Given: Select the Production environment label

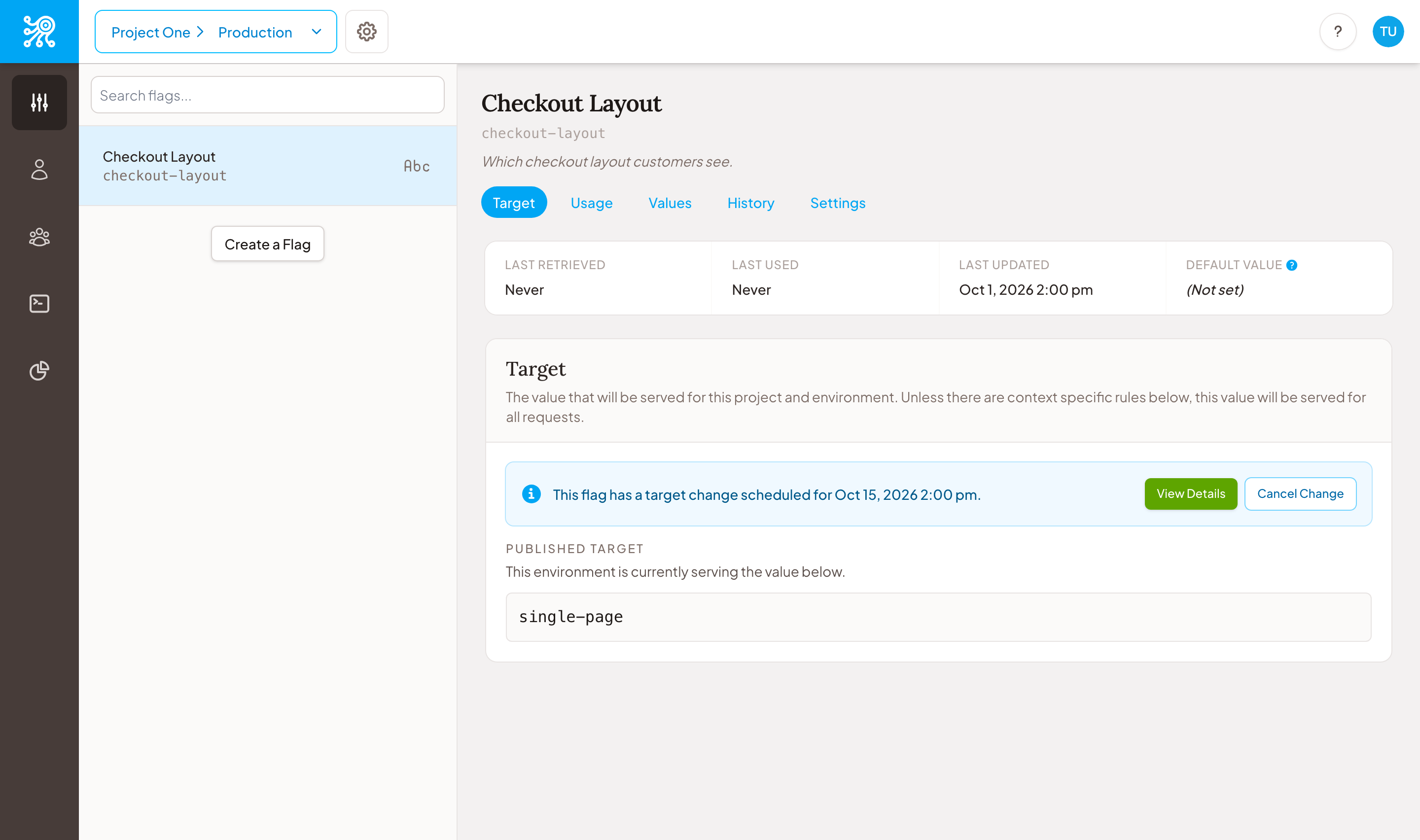Looking at the screenshot, I should click(x=255, y=32).
